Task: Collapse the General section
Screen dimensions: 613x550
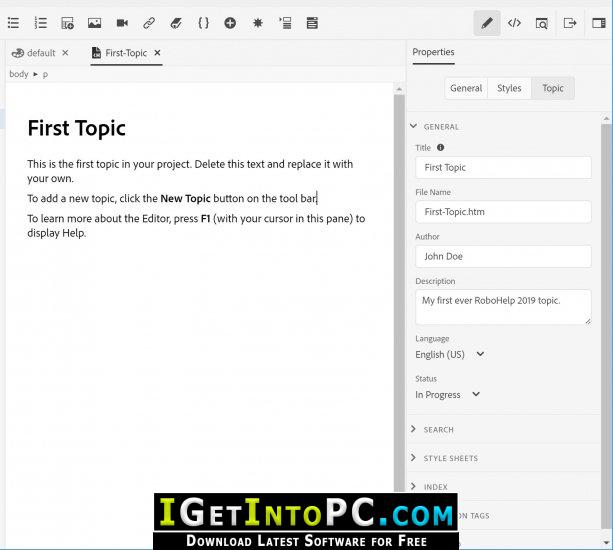Action: point(414,127)
